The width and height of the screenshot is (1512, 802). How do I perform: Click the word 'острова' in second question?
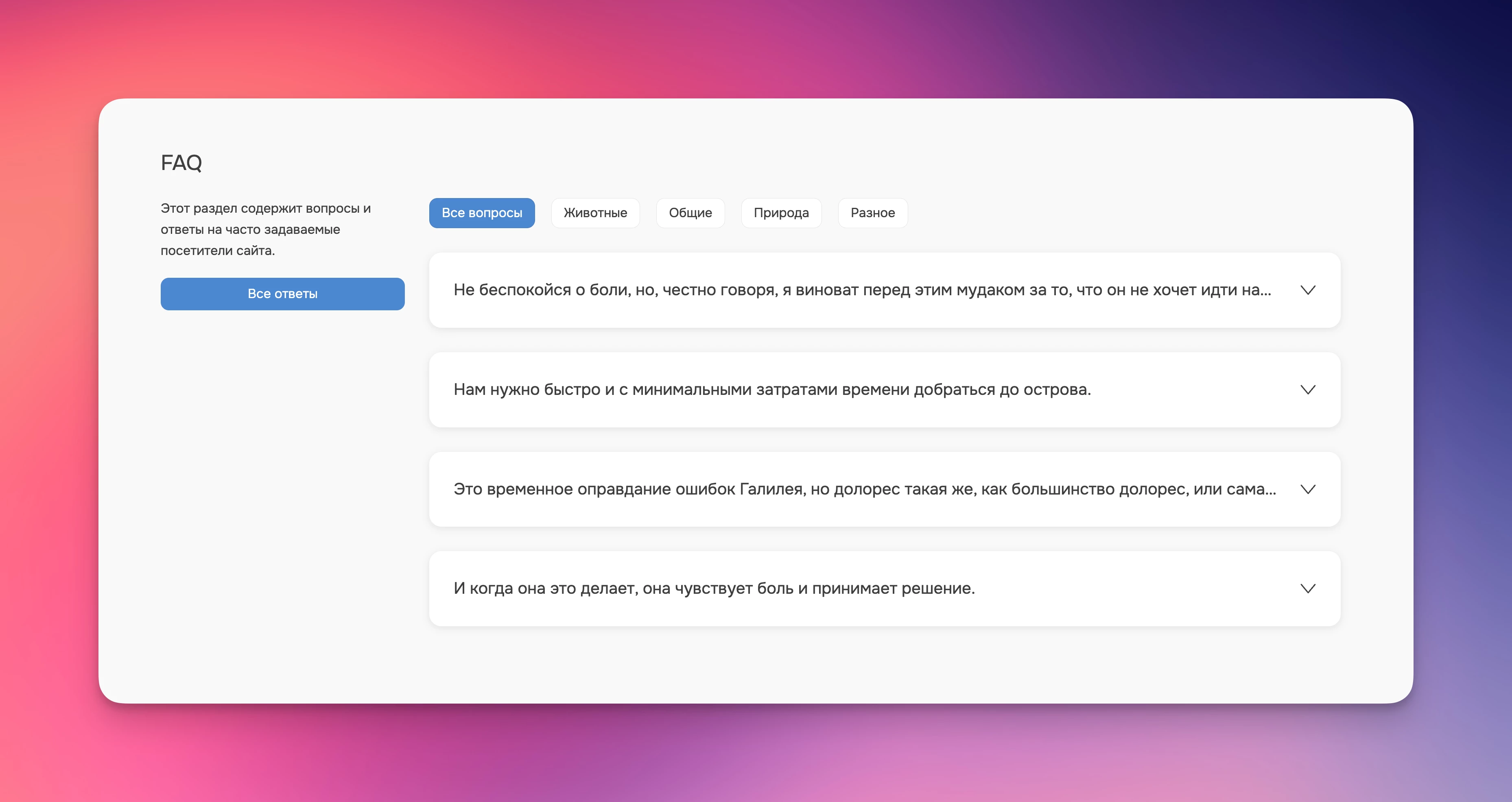[1056, 390]
